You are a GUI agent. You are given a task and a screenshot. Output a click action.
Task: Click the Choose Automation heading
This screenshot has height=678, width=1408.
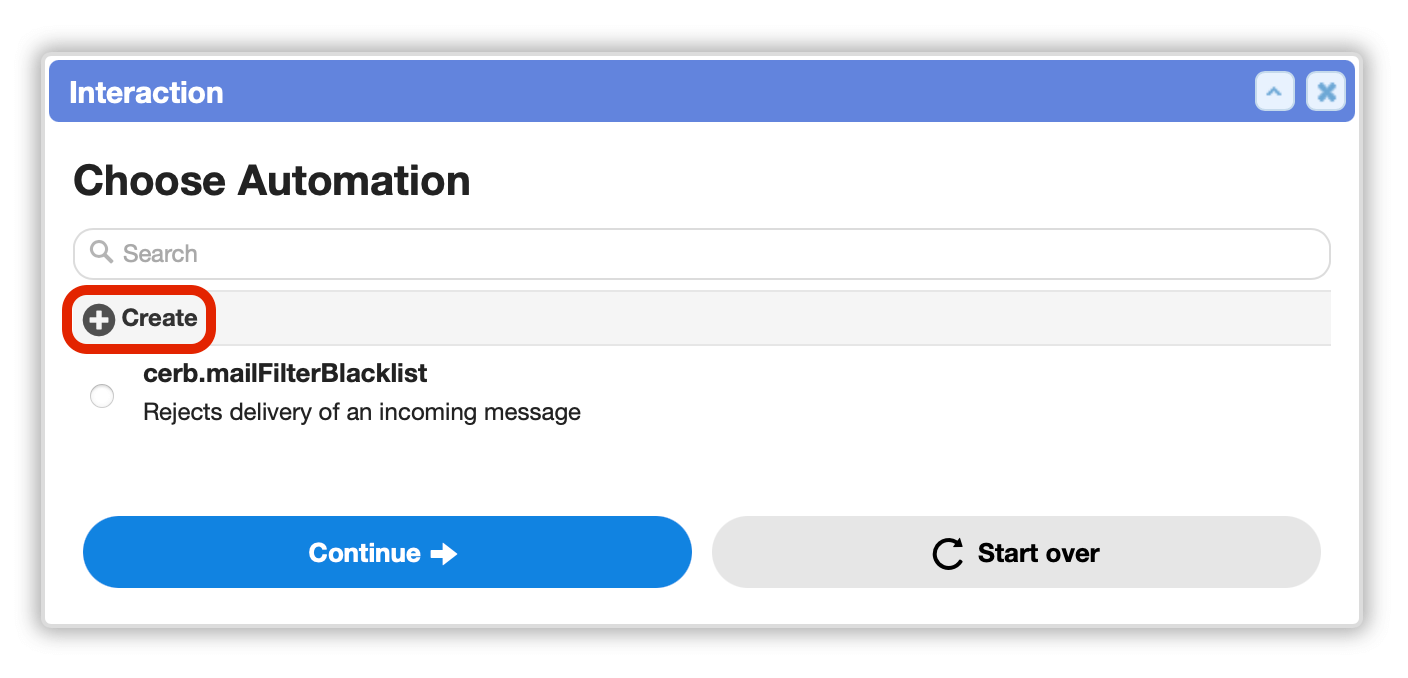[x=272, y=181]
